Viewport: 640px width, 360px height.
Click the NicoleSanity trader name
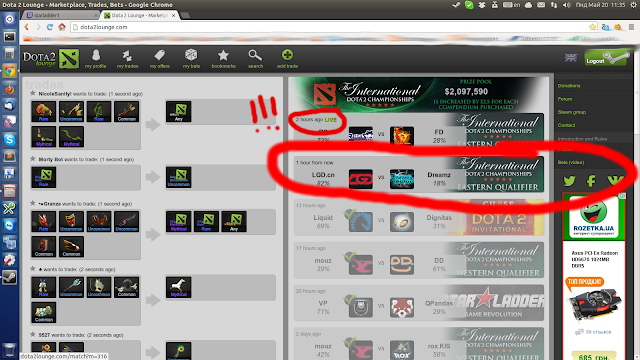pos(55,94)
